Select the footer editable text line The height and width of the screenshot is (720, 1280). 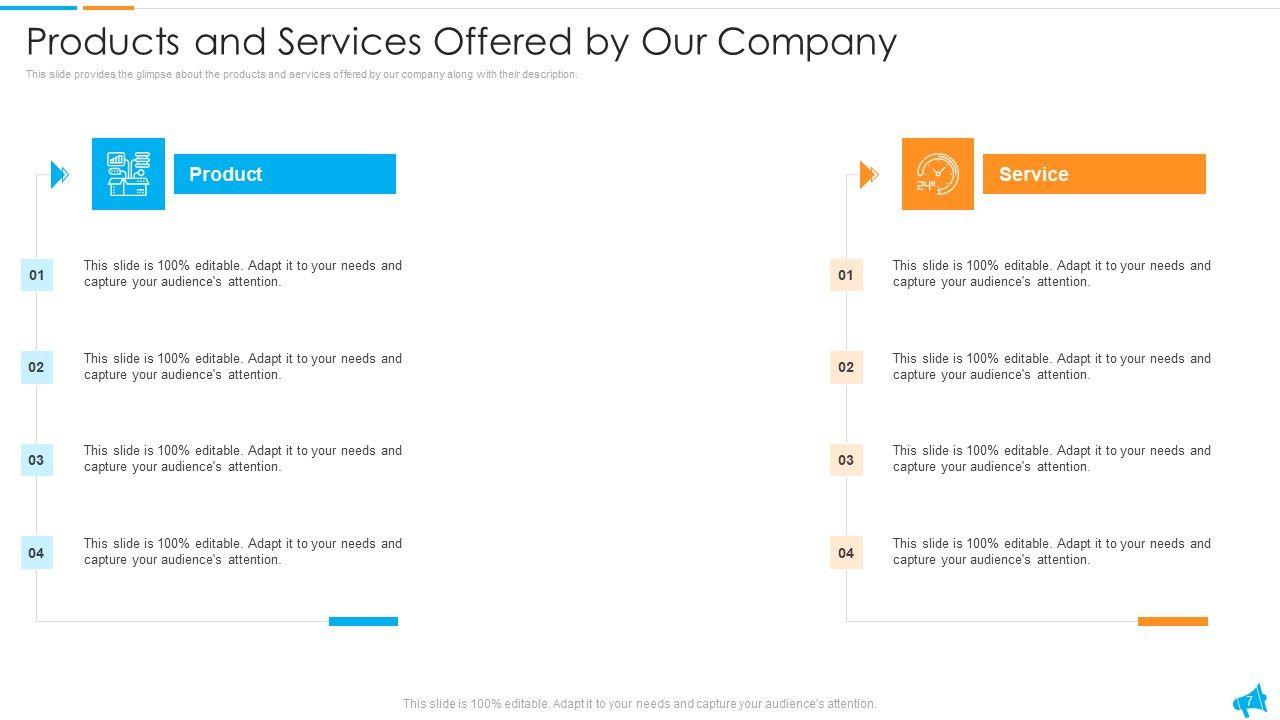(x=639, y=704)
